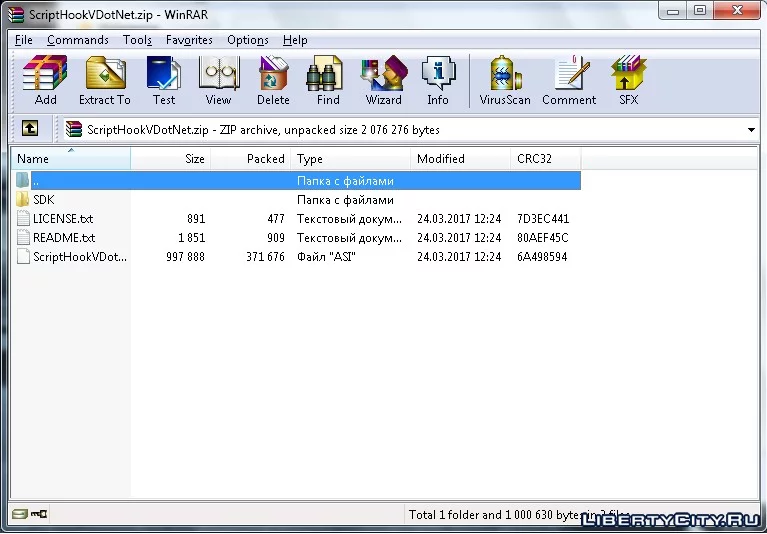This screenshot has height=534, width=767.
Task: Click the archive path text in address bar
Action: click(x=263, y=130)
